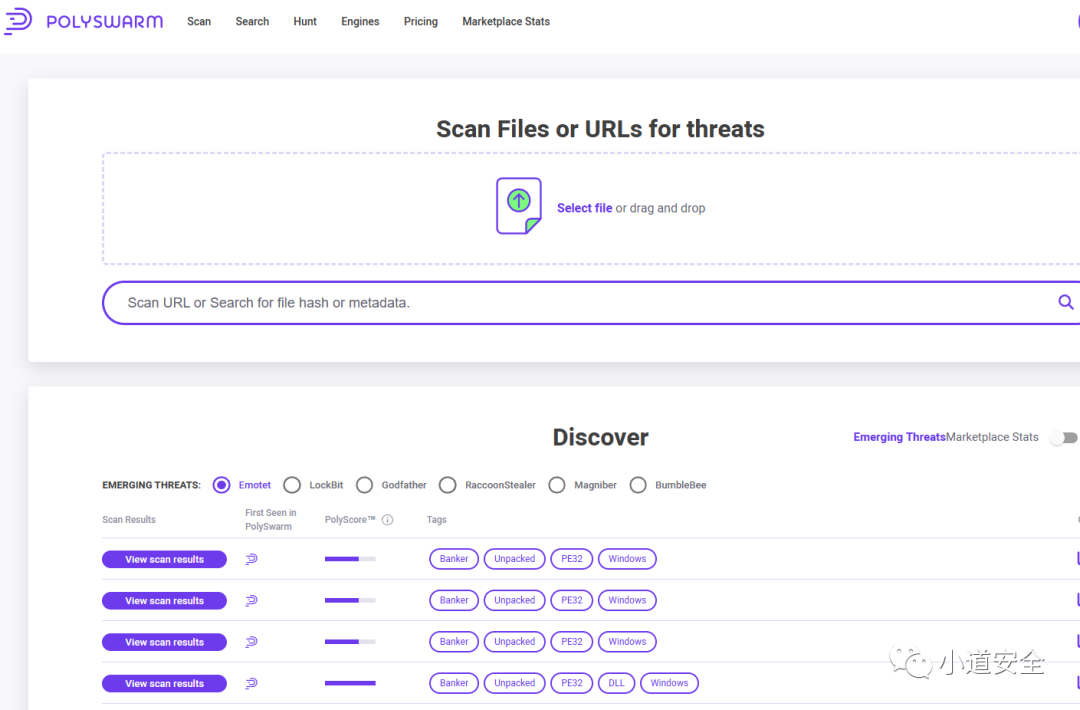Click the Discover heading
This screenshot has width=1080, height=710.
coord(601,437)
